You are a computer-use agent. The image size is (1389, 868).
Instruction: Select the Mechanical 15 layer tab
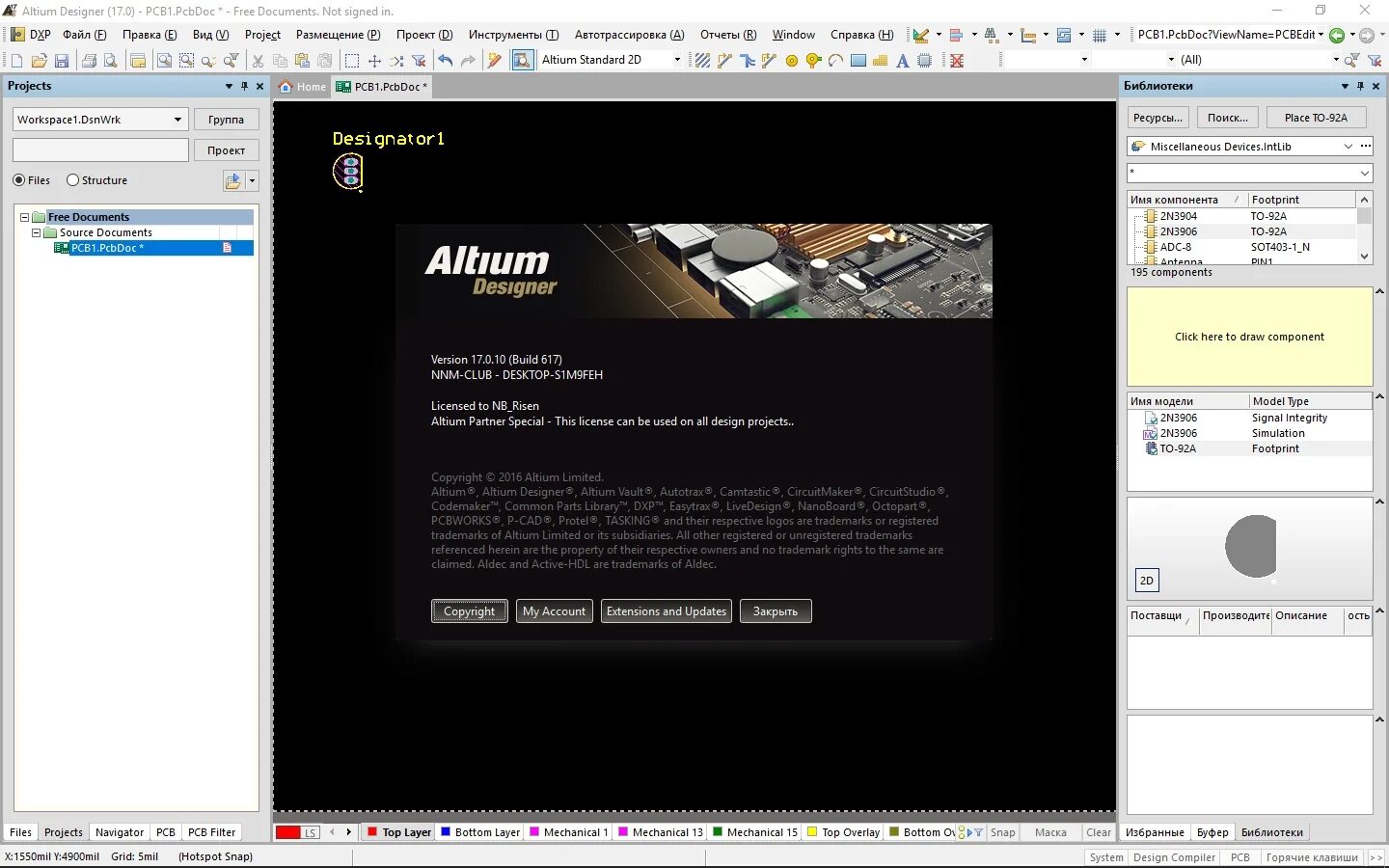(x=755, y=832)
